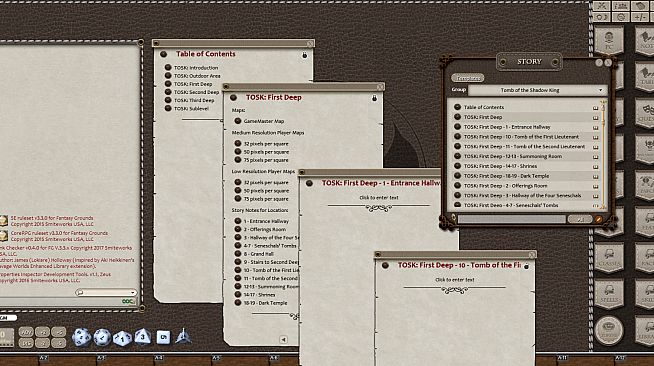
Task: Click the search field in Story window
Action: [512, 219]
